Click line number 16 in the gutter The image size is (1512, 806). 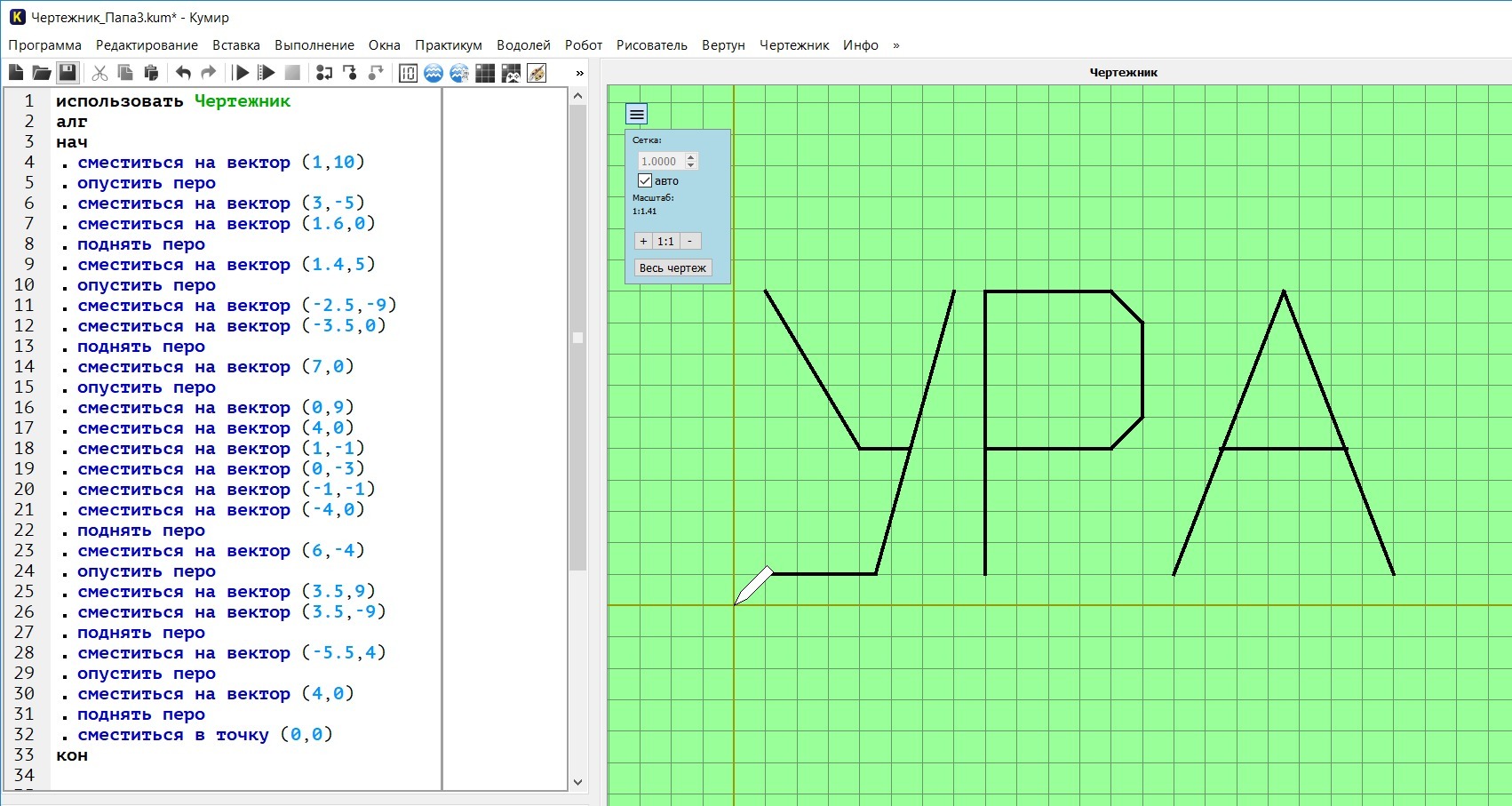tap(24, 408)
